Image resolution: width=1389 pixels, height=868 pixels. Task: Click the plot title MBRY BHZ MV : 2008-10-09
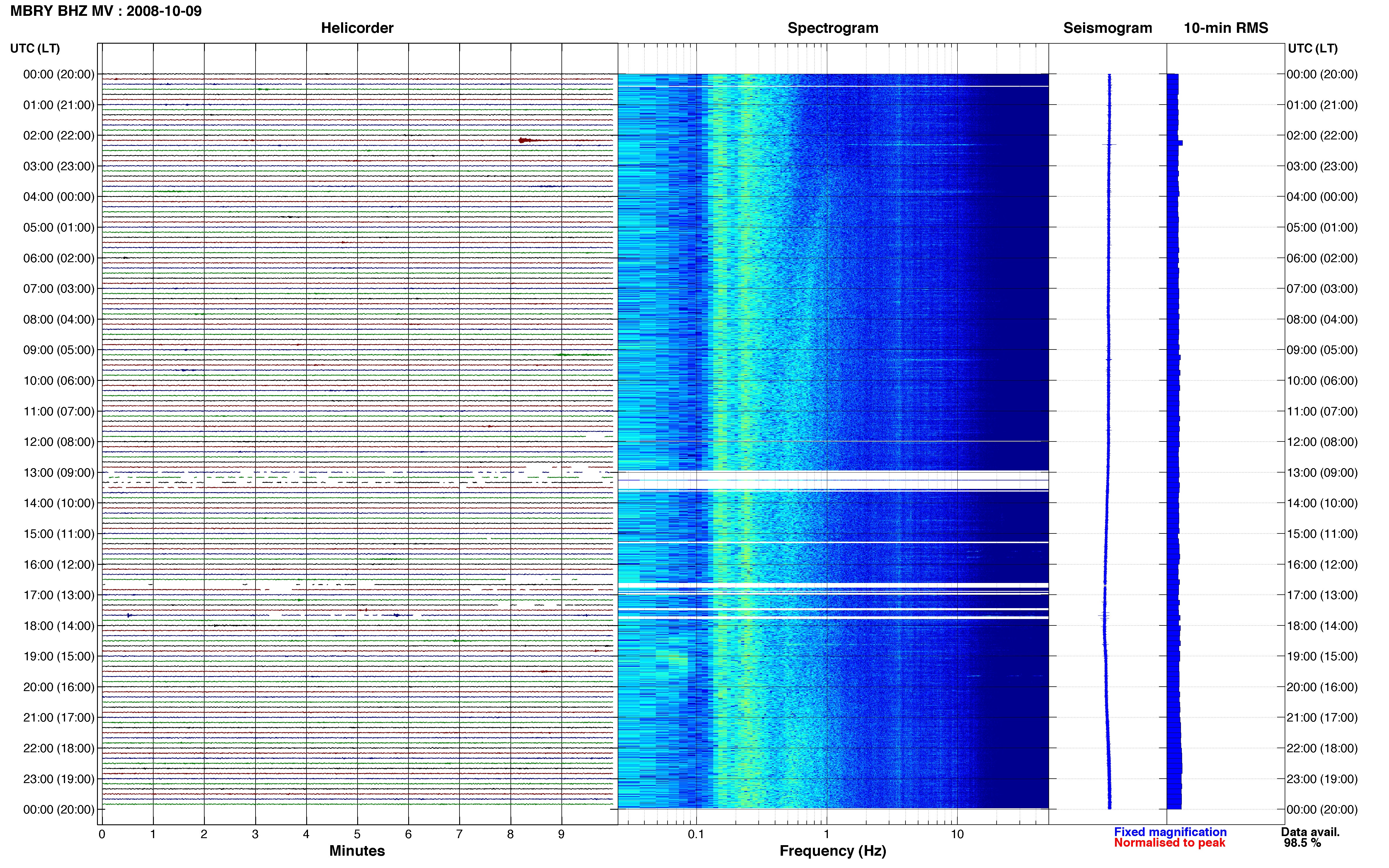(x=106, y=11)
